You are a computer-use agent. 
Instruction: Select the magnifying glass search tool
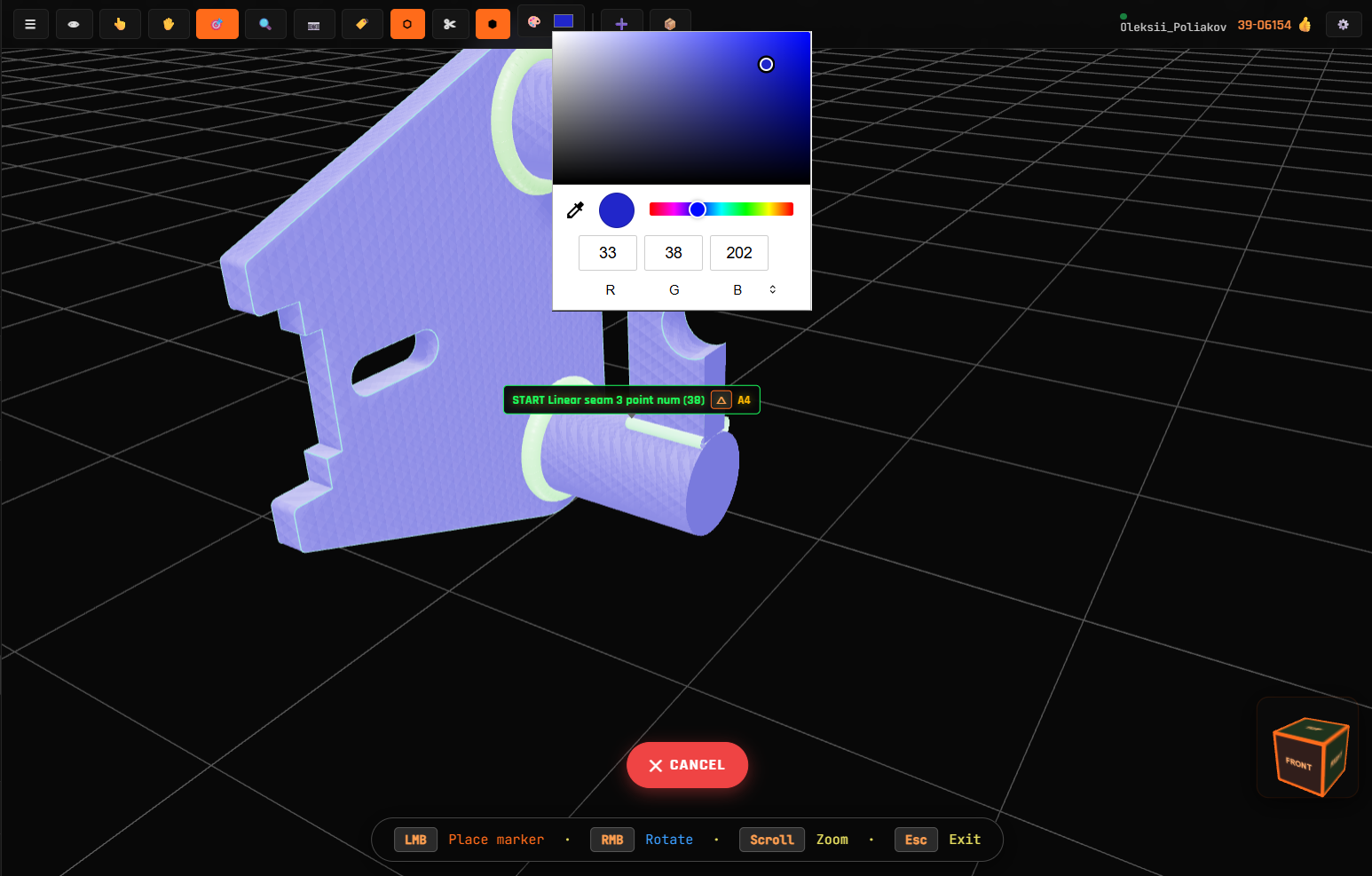[265, 24]
